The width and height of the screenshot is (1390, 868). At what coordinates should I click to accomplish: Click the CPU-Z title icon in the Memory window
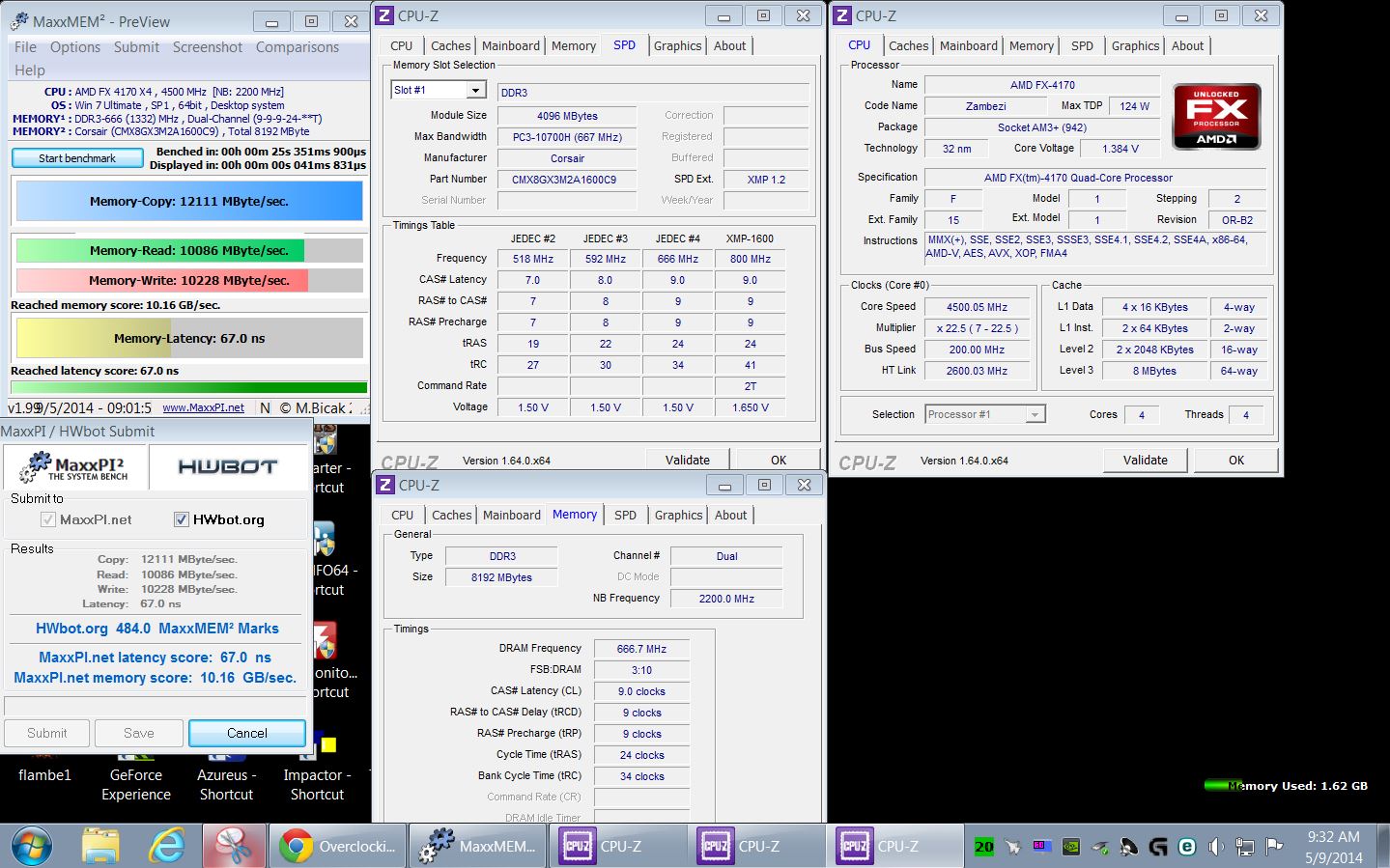click(385, 485)
